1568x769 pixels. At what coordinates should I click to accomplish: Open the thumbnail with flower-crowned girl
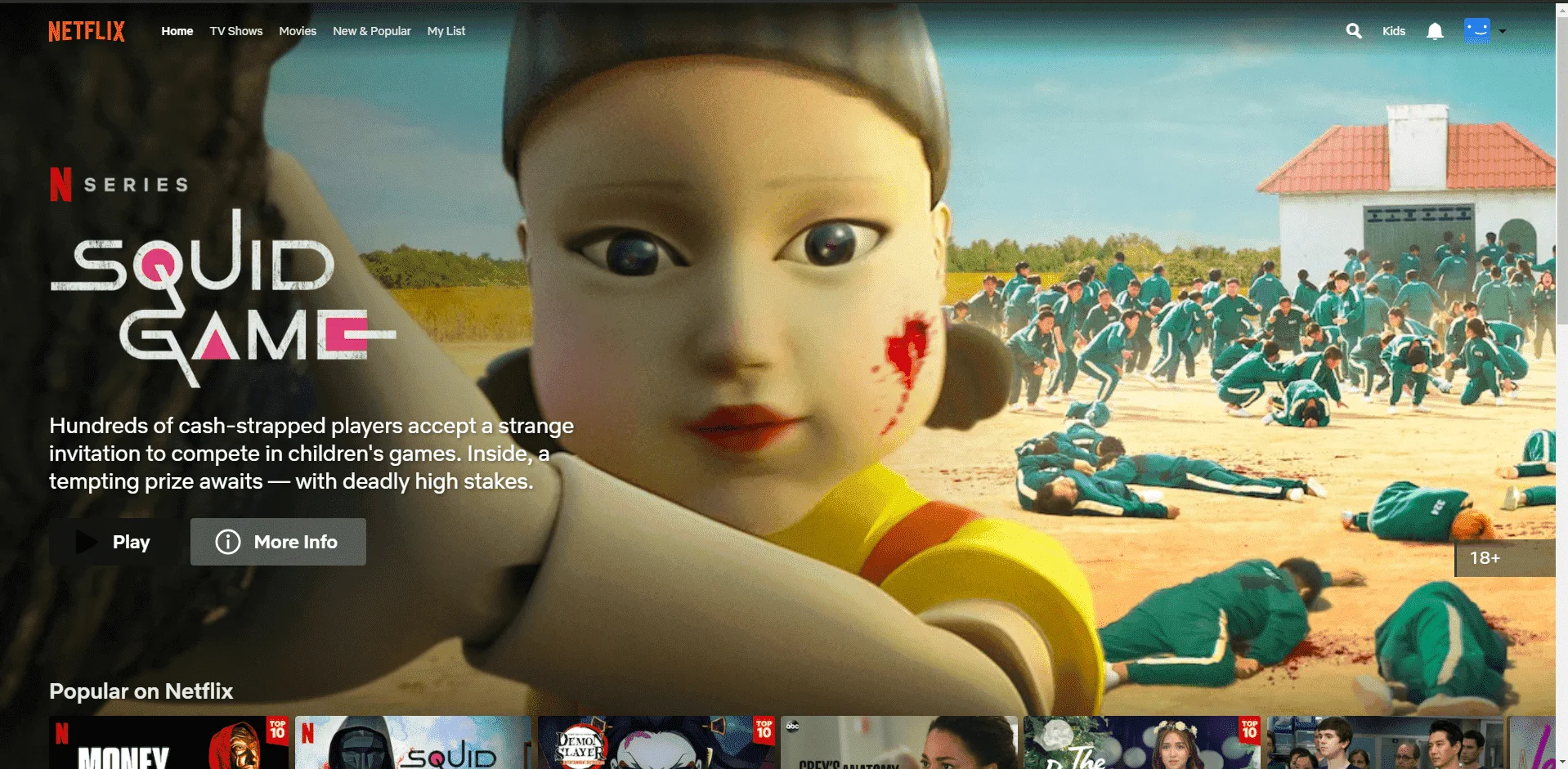(1141, 742)
